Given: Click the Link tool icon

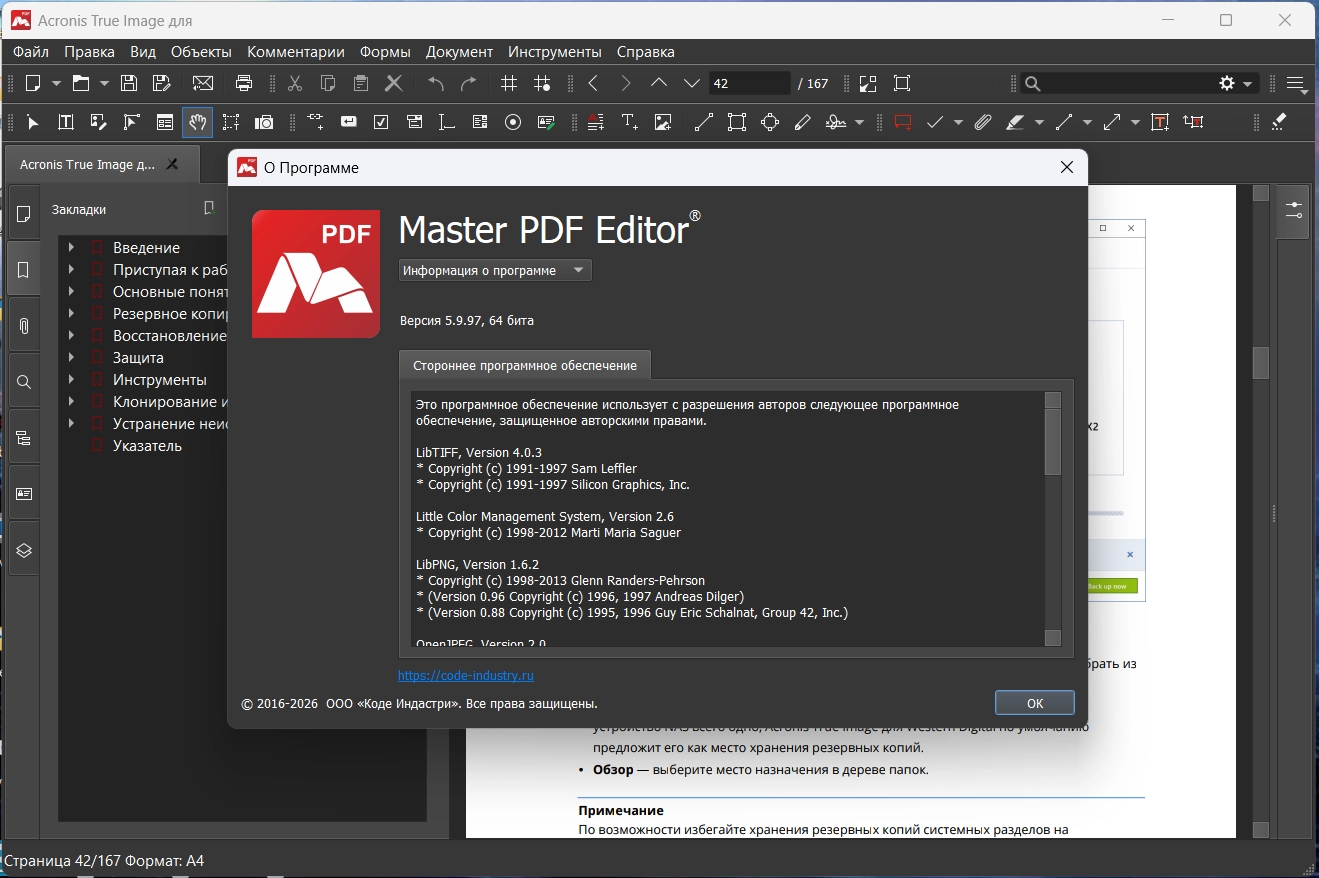Looking at the screenshot, I should pyautogui.click(x=316, y=122).
